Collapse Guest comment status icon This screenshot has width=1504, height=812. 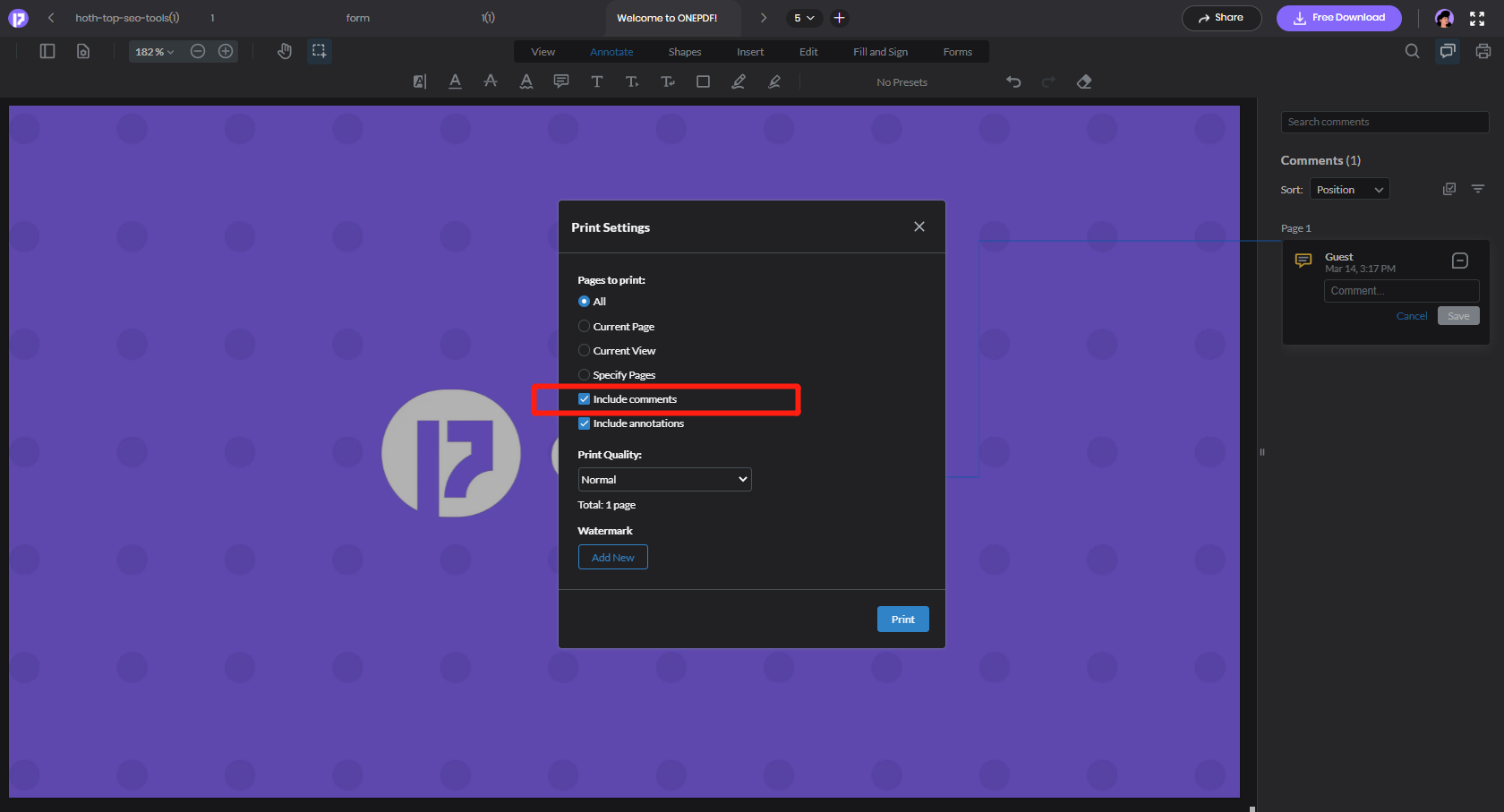click(1460, 261)
